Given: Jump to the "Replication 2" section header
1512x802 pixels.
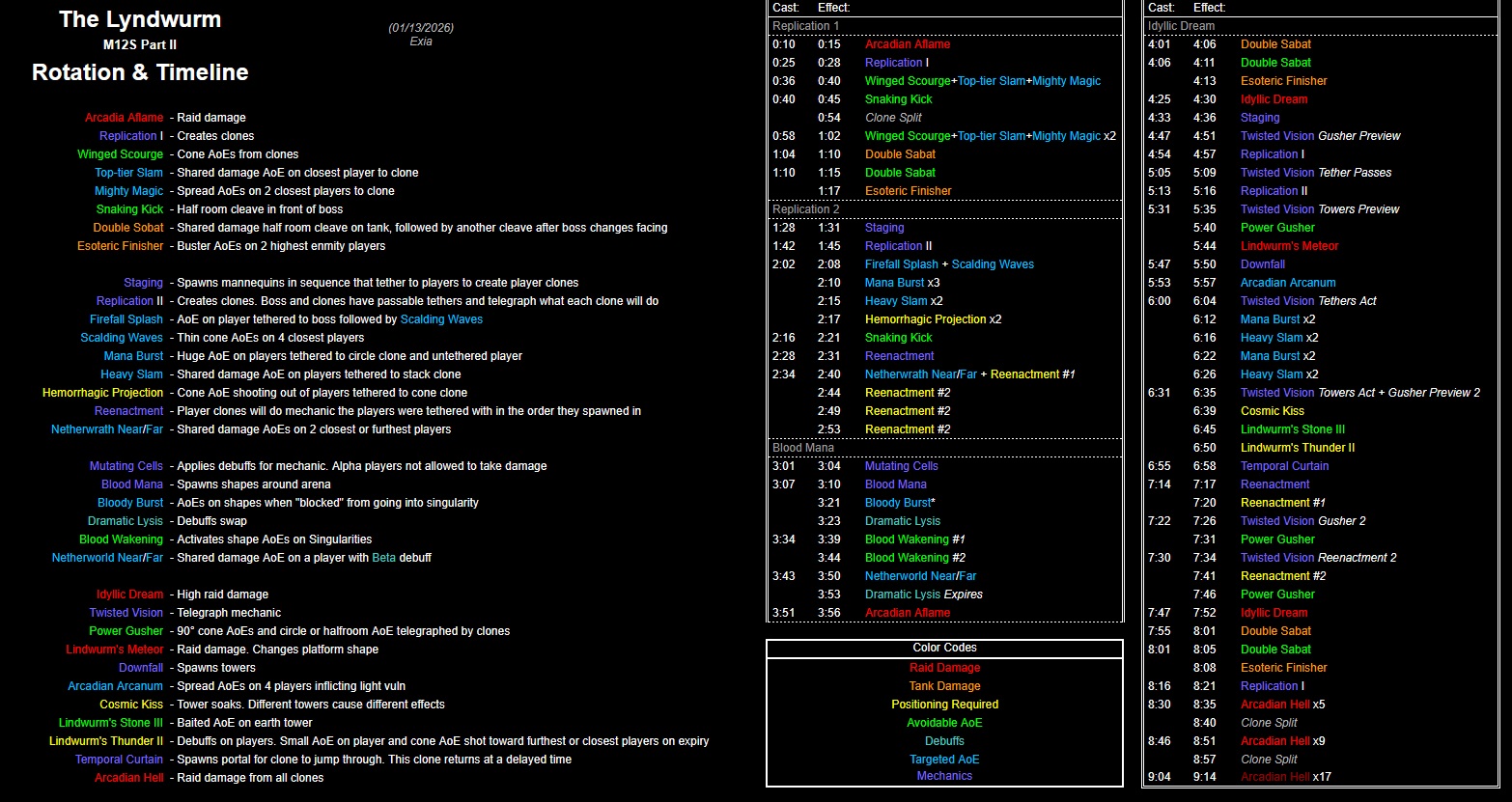Looking at the screenshot, I should point(806,209).
